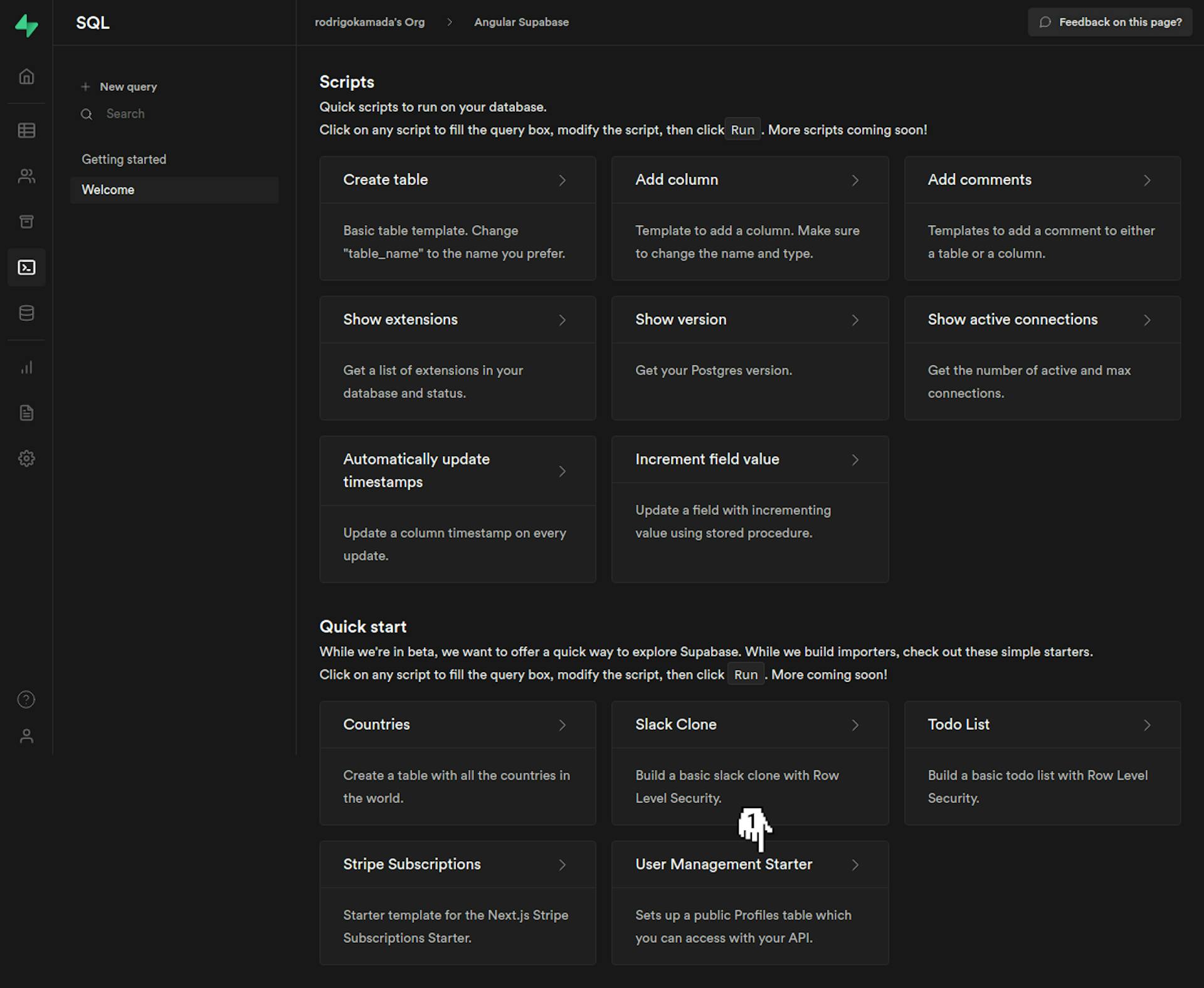Click the Help question mark icon
Screen dimensions: 1204x988
(26, 699)
